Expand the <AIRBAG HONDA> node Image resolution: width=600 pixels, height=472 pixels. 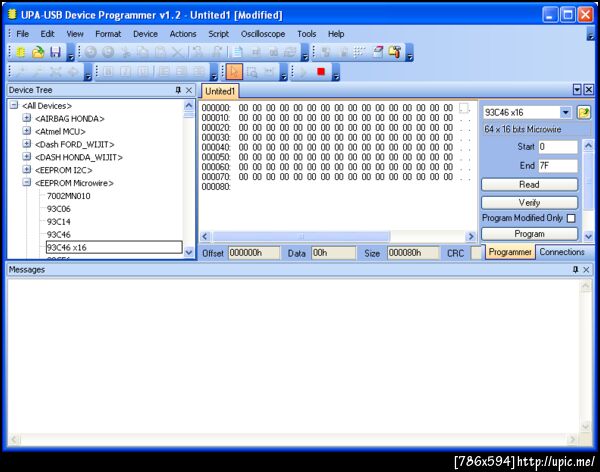(x=27, y=118)
